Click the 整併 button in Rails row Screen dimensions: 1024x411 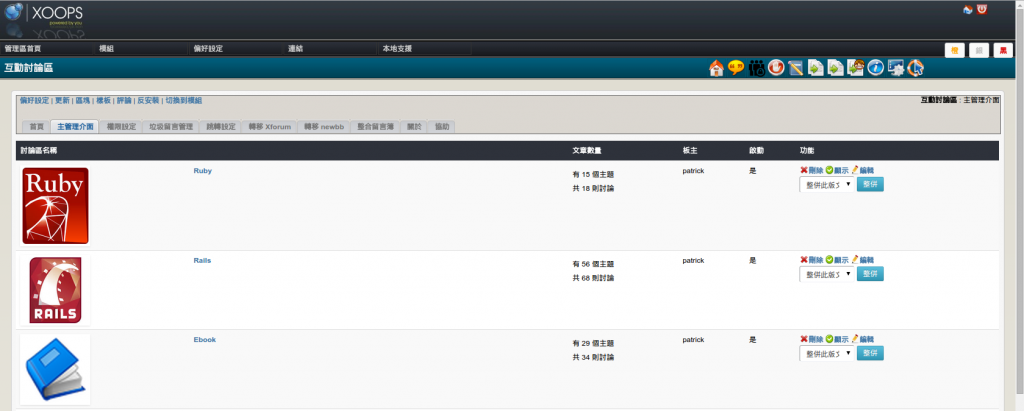(x=870, y=274)
